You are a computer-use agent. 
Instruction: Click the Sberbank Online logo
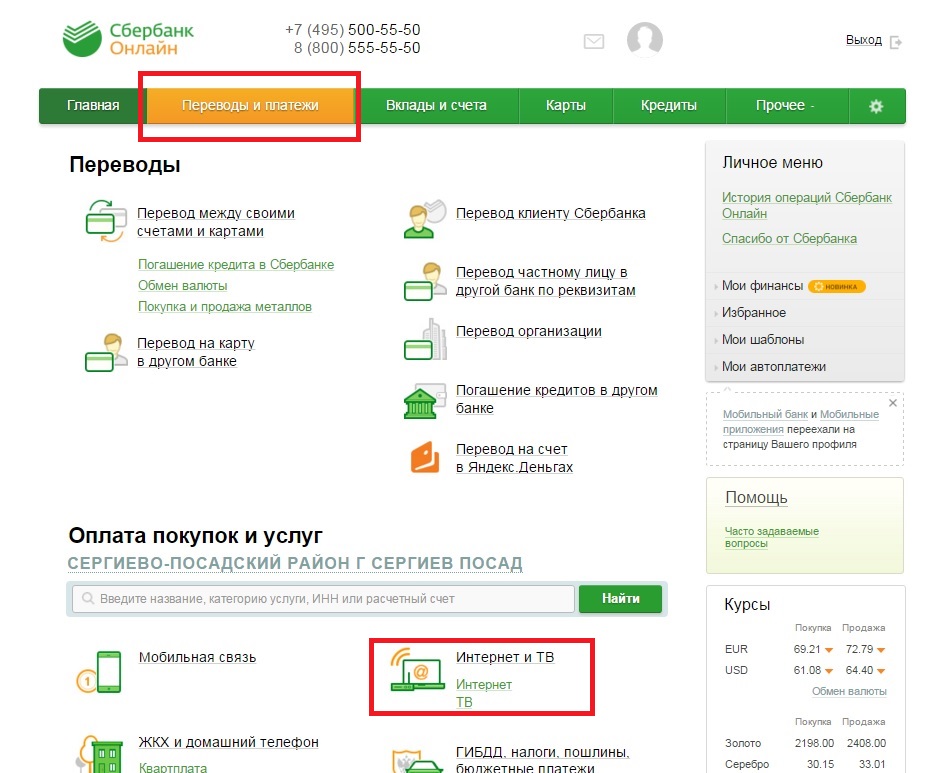[x=129, y=39]
